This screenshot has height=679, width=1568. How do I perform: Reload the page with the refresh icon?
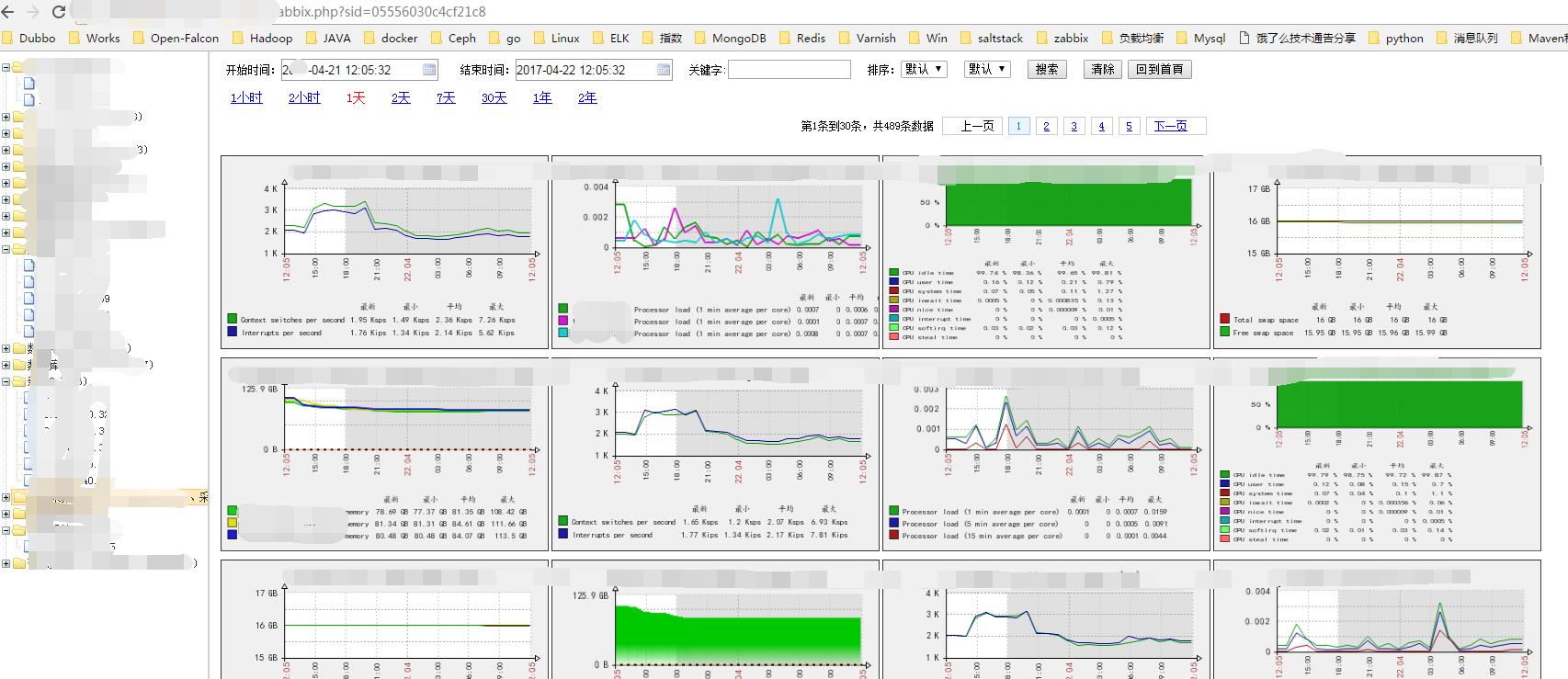[x=59, y=12]
